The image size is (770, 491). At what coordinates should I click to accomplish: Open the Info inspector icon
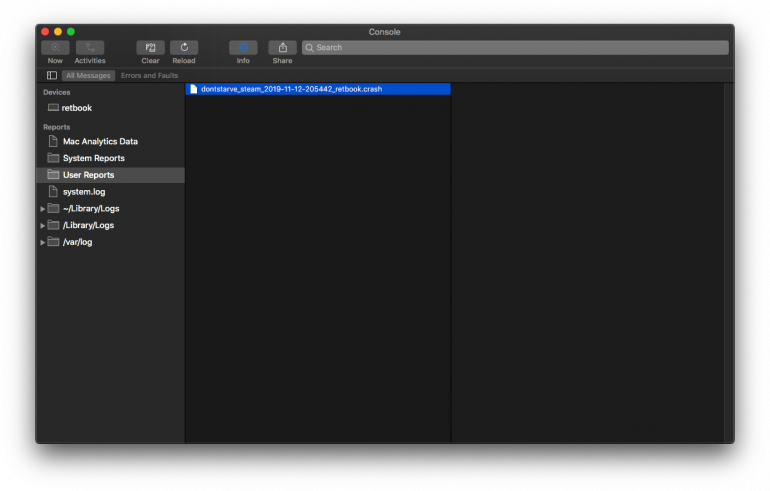[x=243, y=48]
